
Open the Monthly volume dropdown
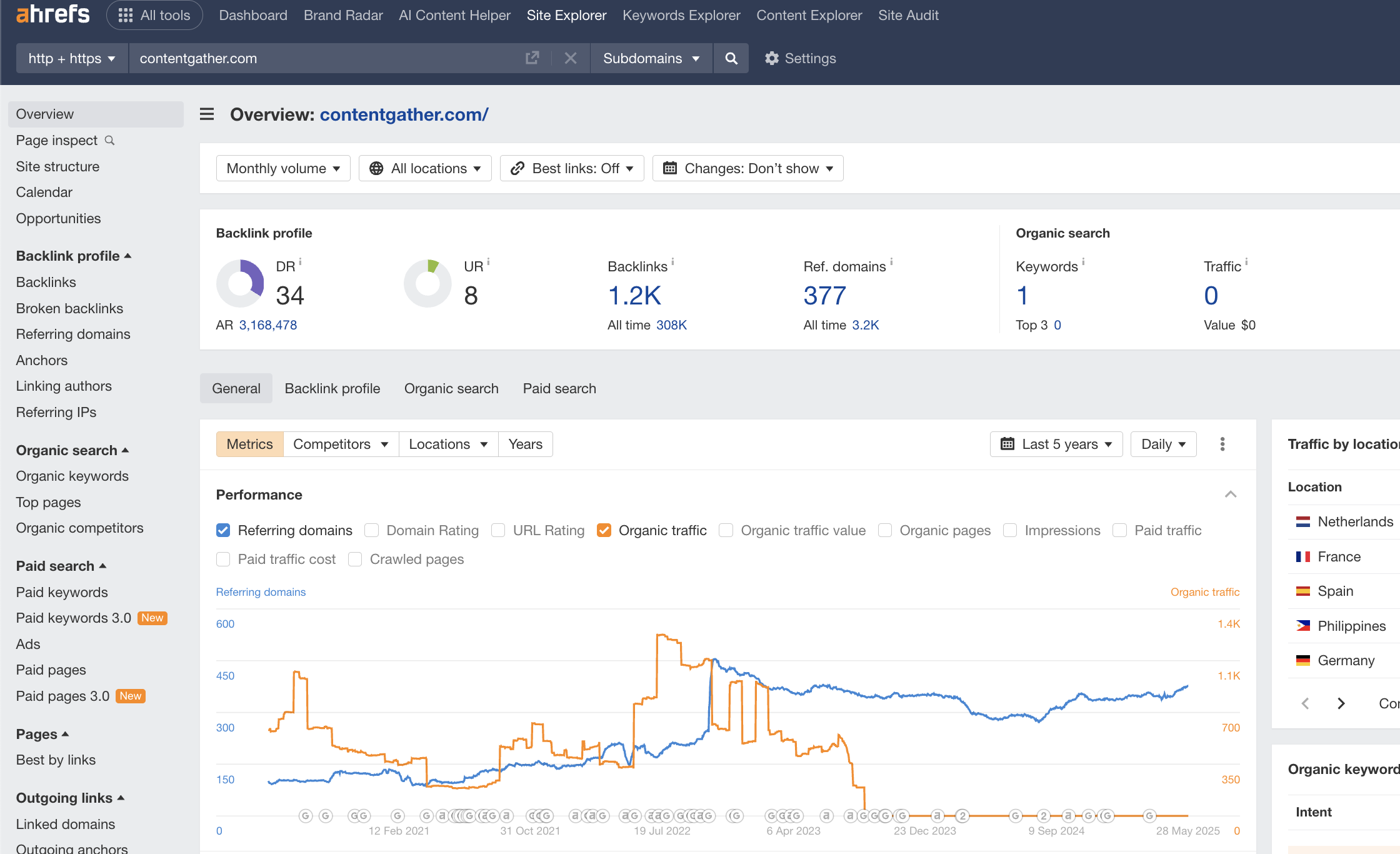click(283, 168)
